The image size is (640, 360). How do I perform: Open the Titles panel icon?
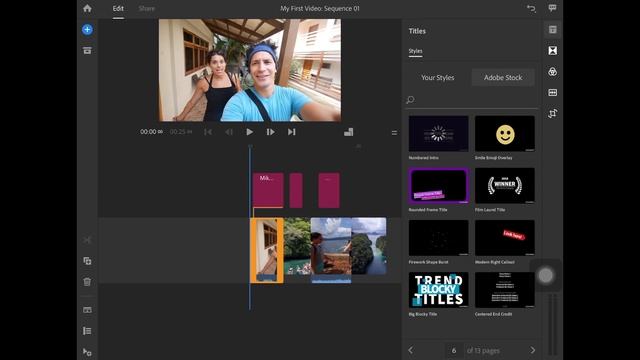click(553, 29)
